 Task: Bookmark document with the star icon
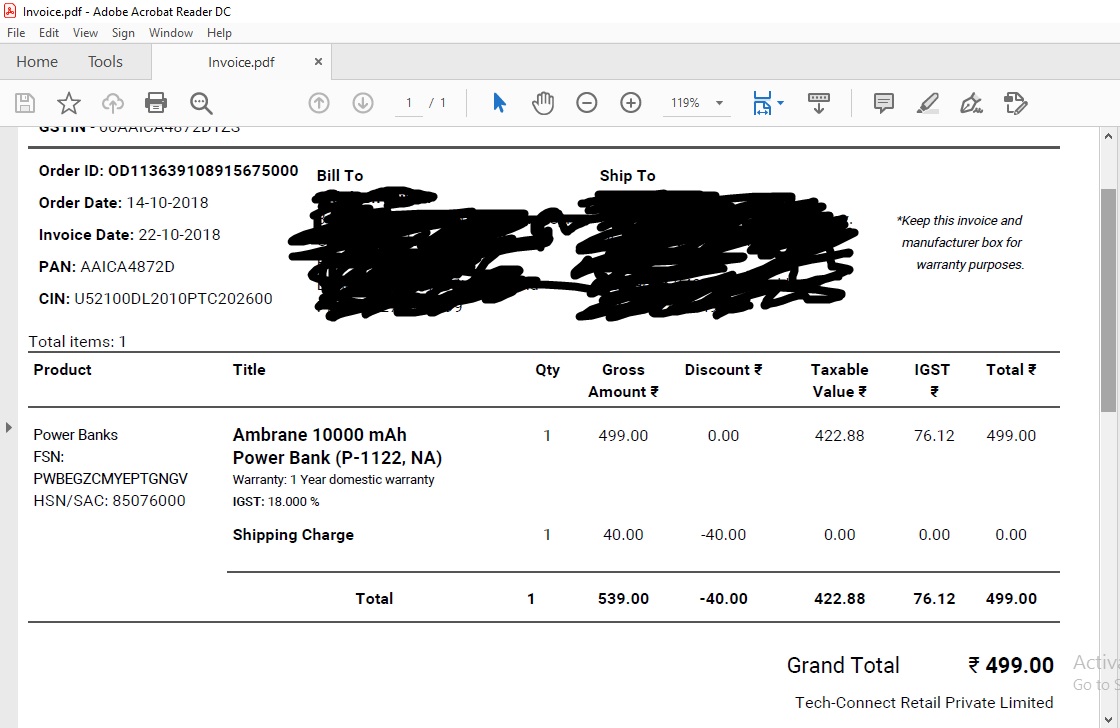coord(69,103)
